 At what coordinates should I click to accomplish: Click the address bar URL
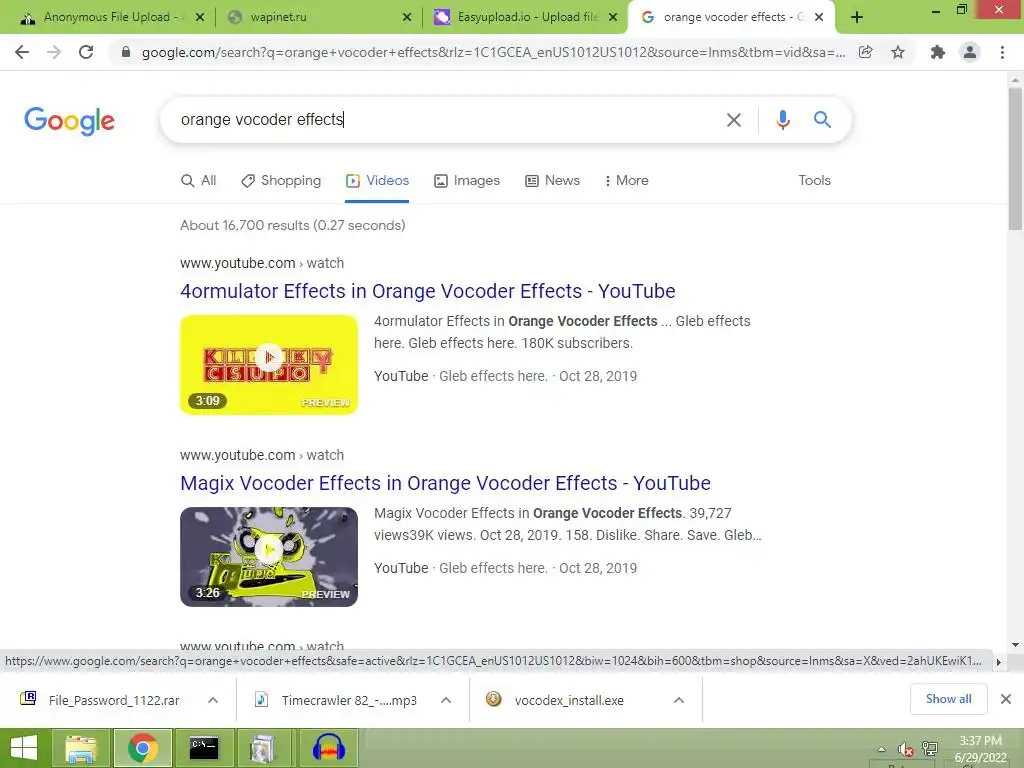tap(493, 52)
